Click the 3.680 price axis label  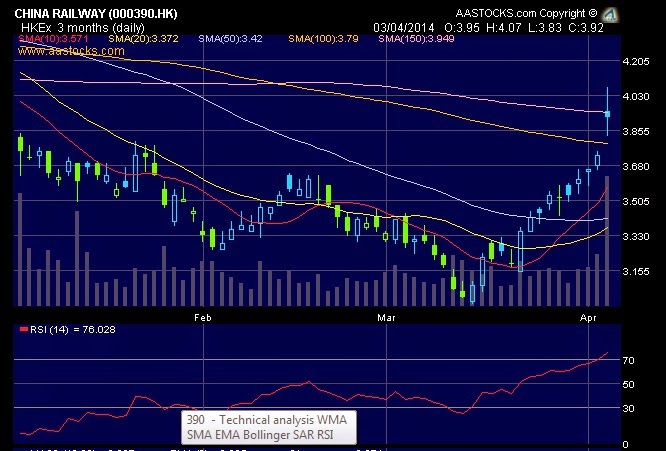click(635, 166)
